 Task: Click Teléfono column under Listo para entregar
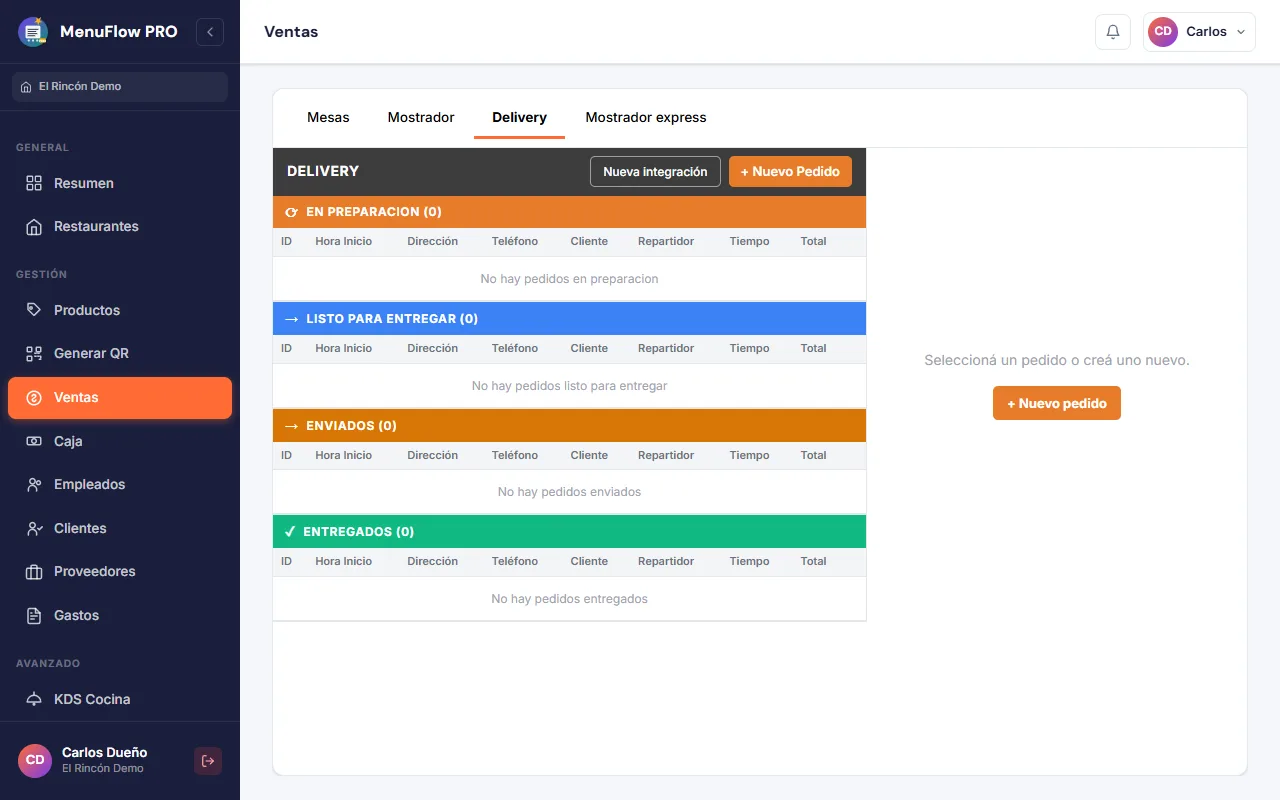(x=515, y=348)
